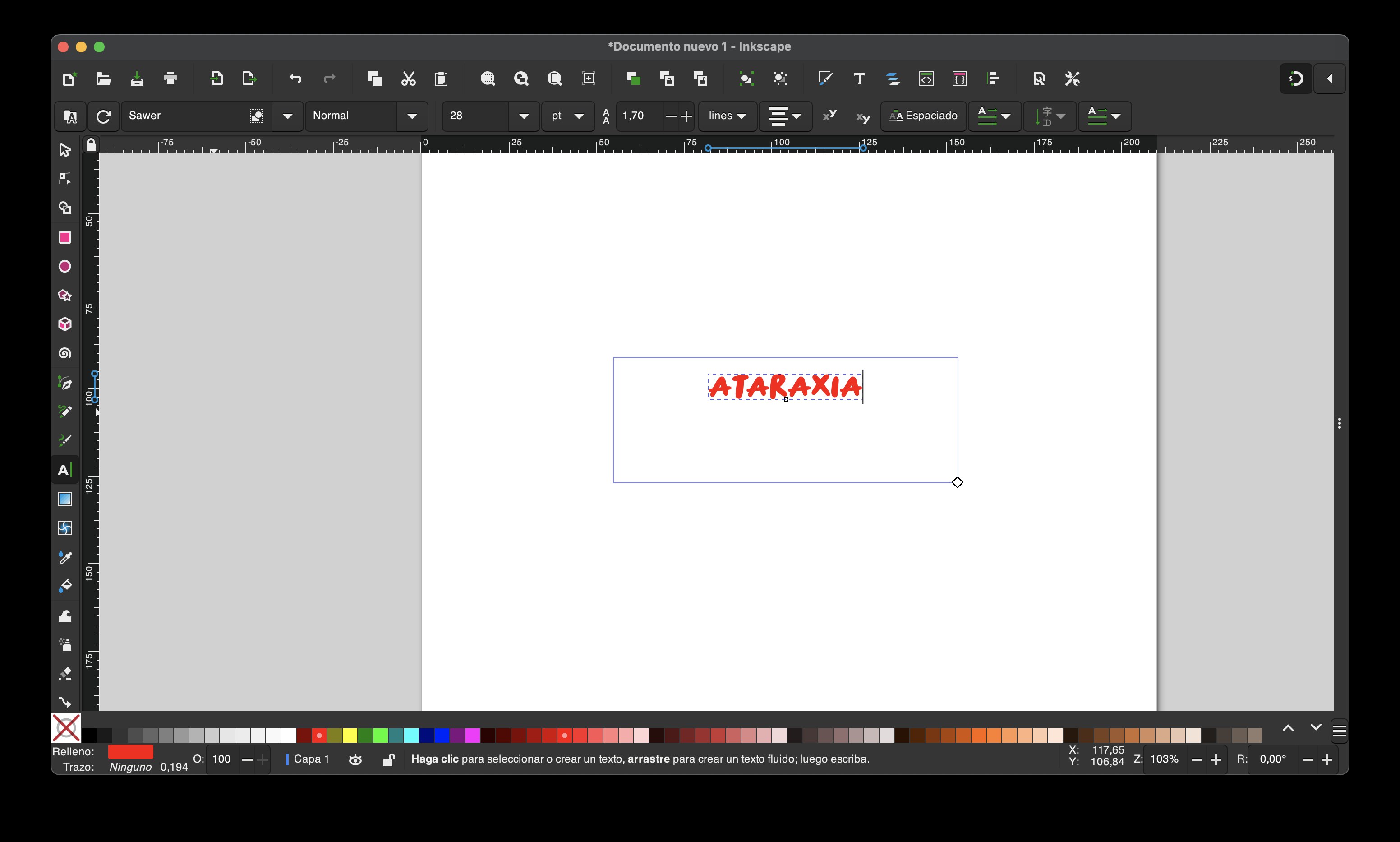Toggle the guides lock on the ruler corner
This screenshot has width=1400, height=842.
point(91,145)
